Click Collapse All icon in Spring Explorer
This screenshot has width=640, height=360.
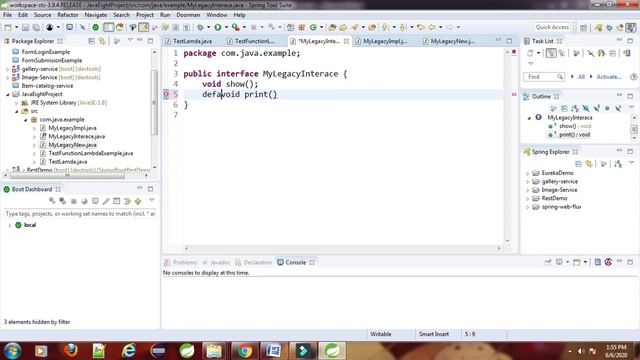pyautogui.click(x=578, y=164)
